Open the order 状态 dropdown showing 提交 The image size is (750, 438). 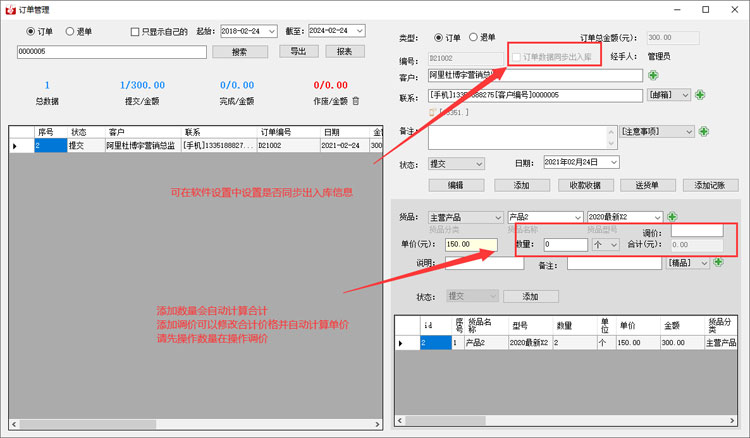(479, 164)
